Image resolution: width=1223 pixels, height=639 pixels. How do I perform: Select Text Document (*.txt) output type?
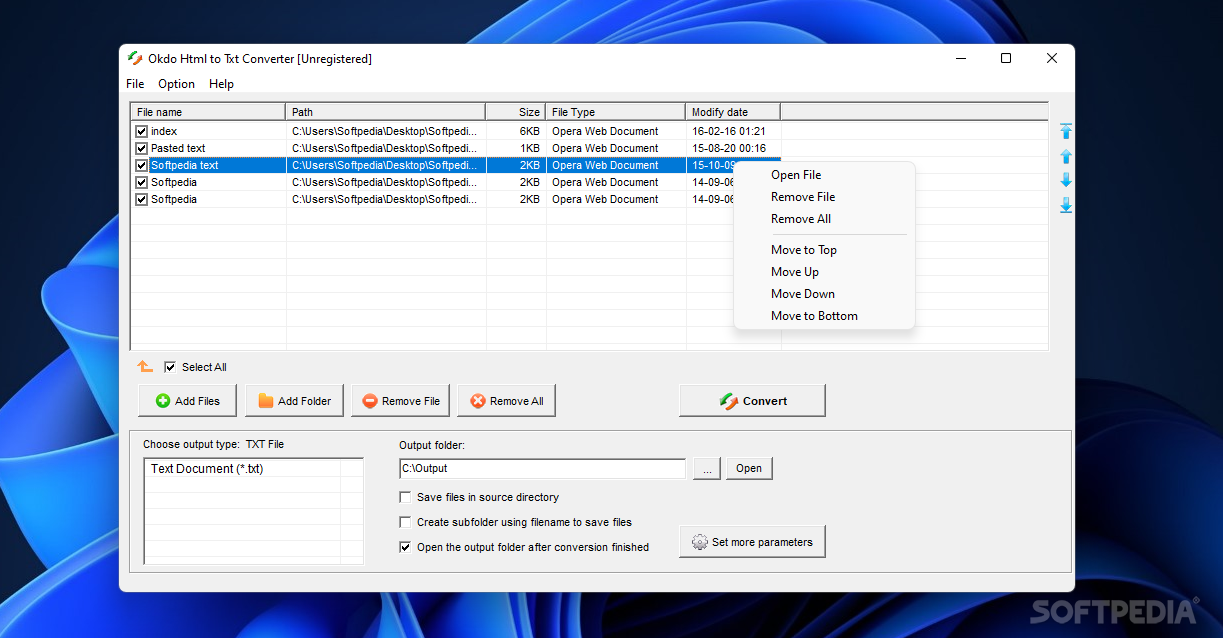pyautogui.click(x=207, y=468)
